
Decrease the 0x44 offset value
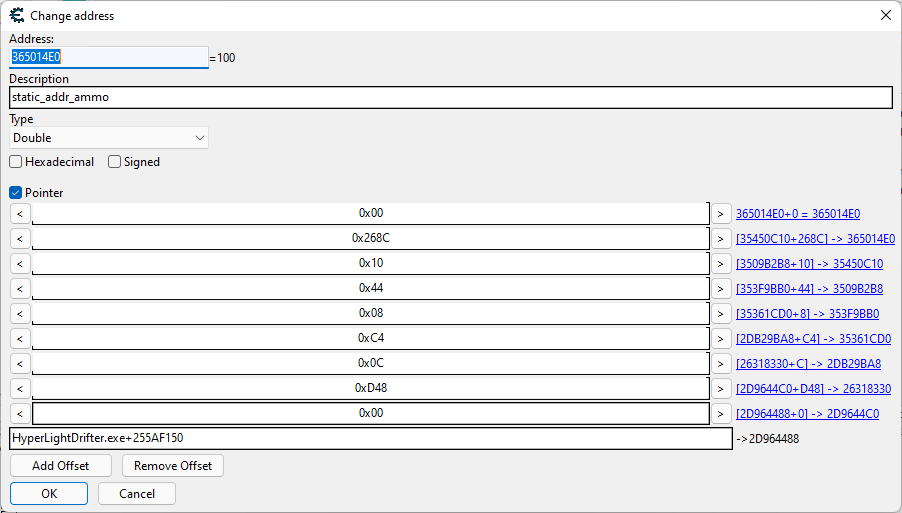(x=20, y=288)
